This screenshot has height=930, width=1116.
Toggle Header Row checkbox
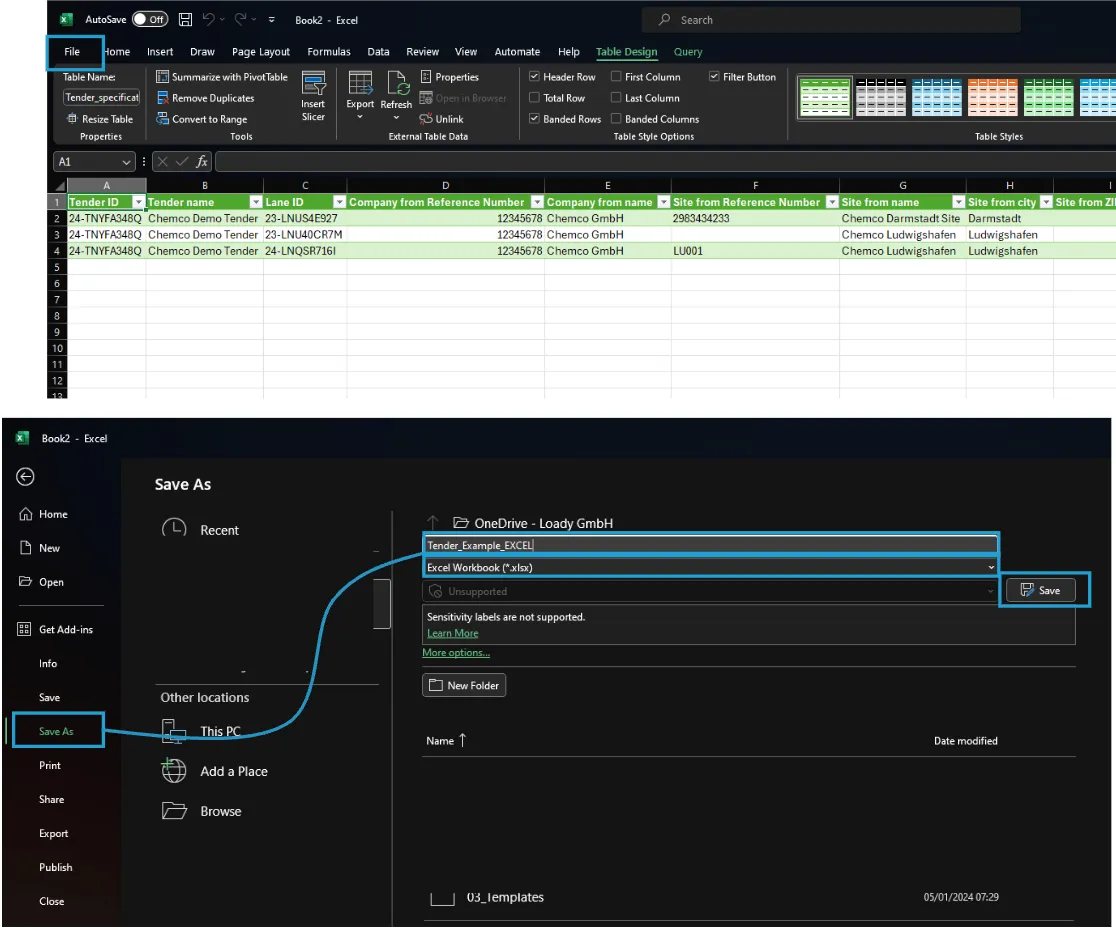coord(535,76)
